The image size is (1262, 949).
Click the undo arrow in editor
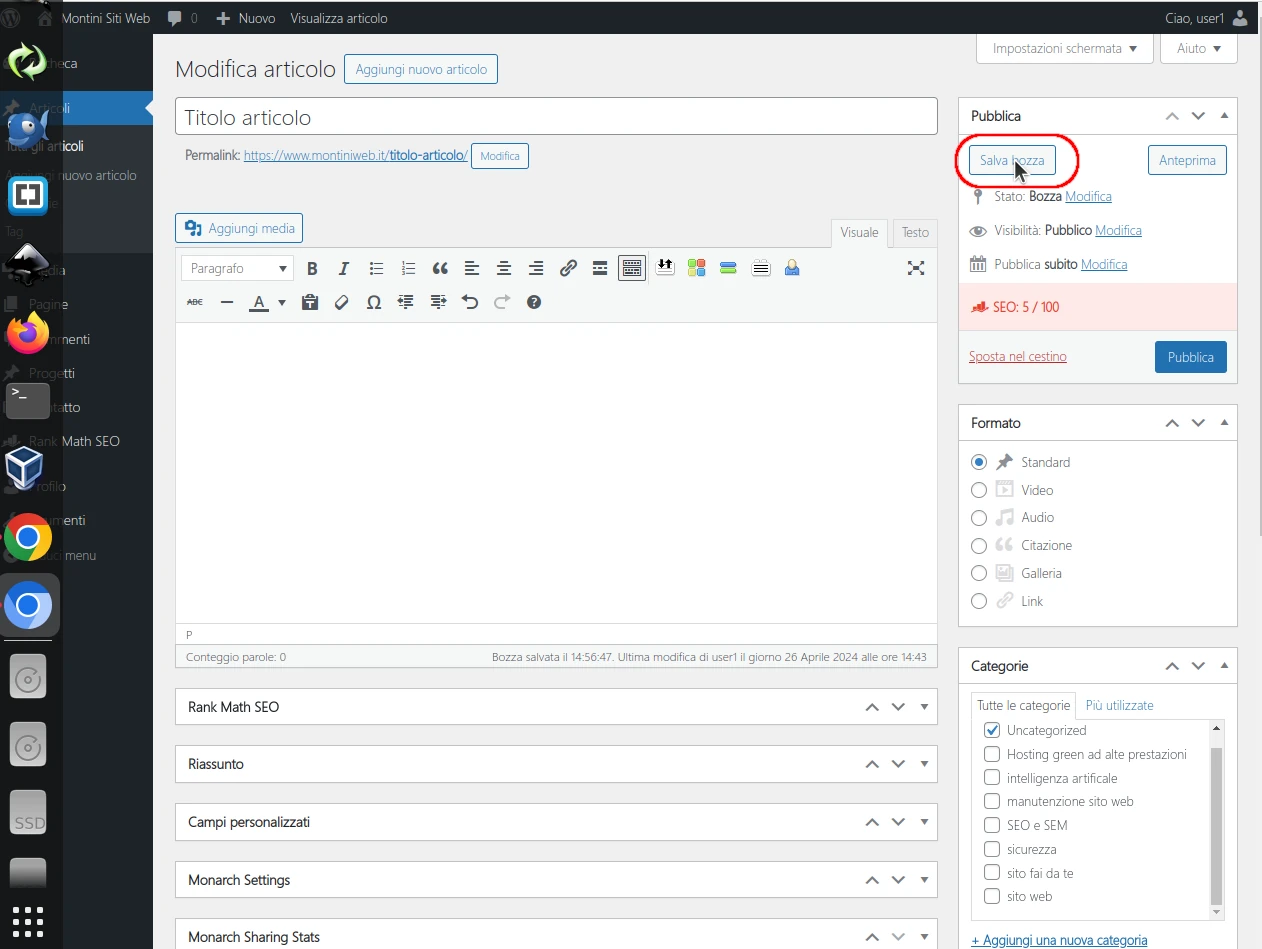(x=470, y=302)
